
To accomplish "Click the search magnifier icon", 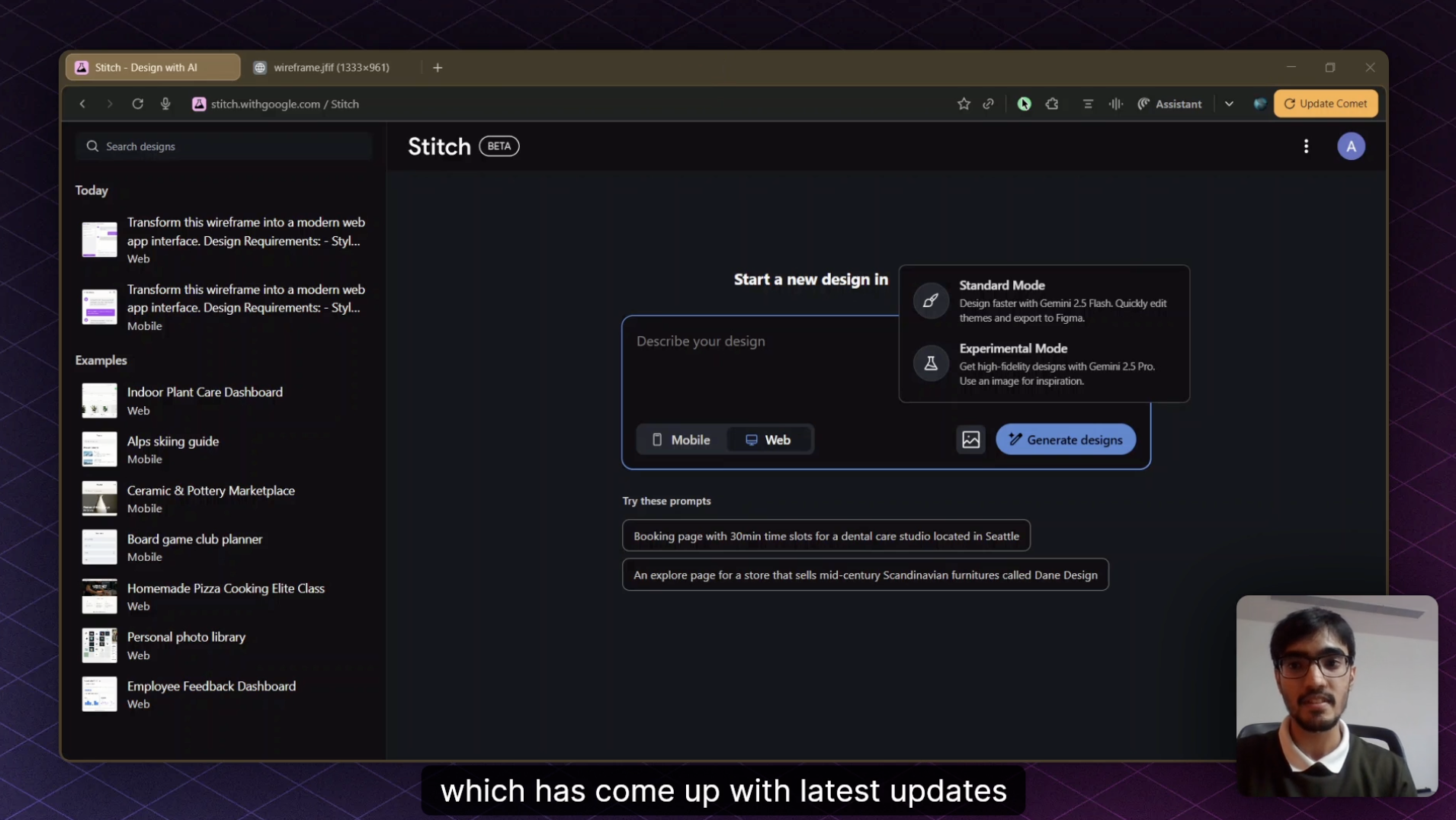I will click(x=92, y=146).
